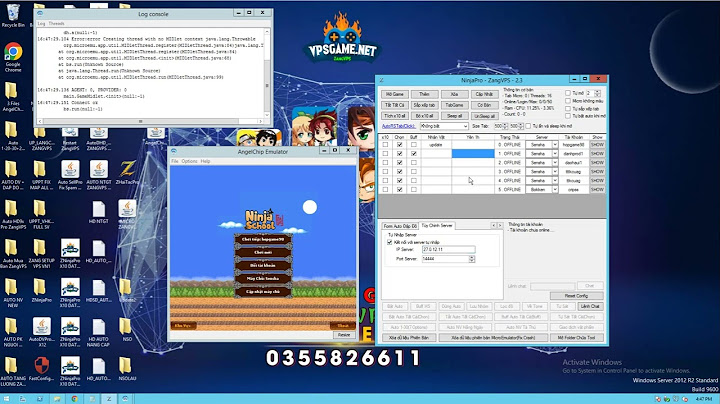Uncheck Kết nối với server tự nhập
The height and width of the screenshot is (404, 720).
[390, 242]
